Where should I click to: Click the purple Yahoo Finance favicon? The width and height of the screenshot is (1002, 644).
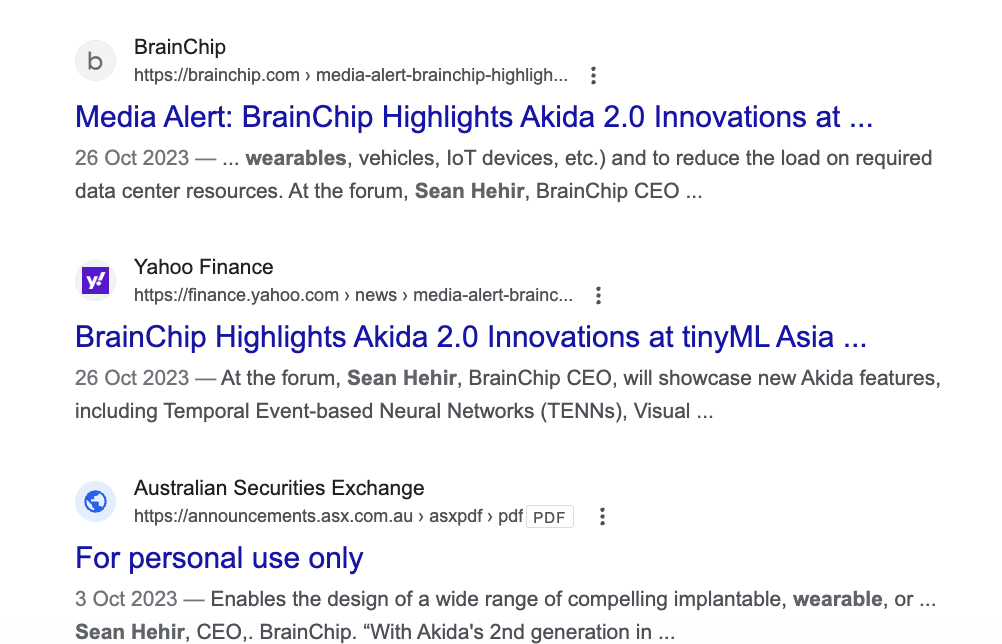tap(95, 281)
